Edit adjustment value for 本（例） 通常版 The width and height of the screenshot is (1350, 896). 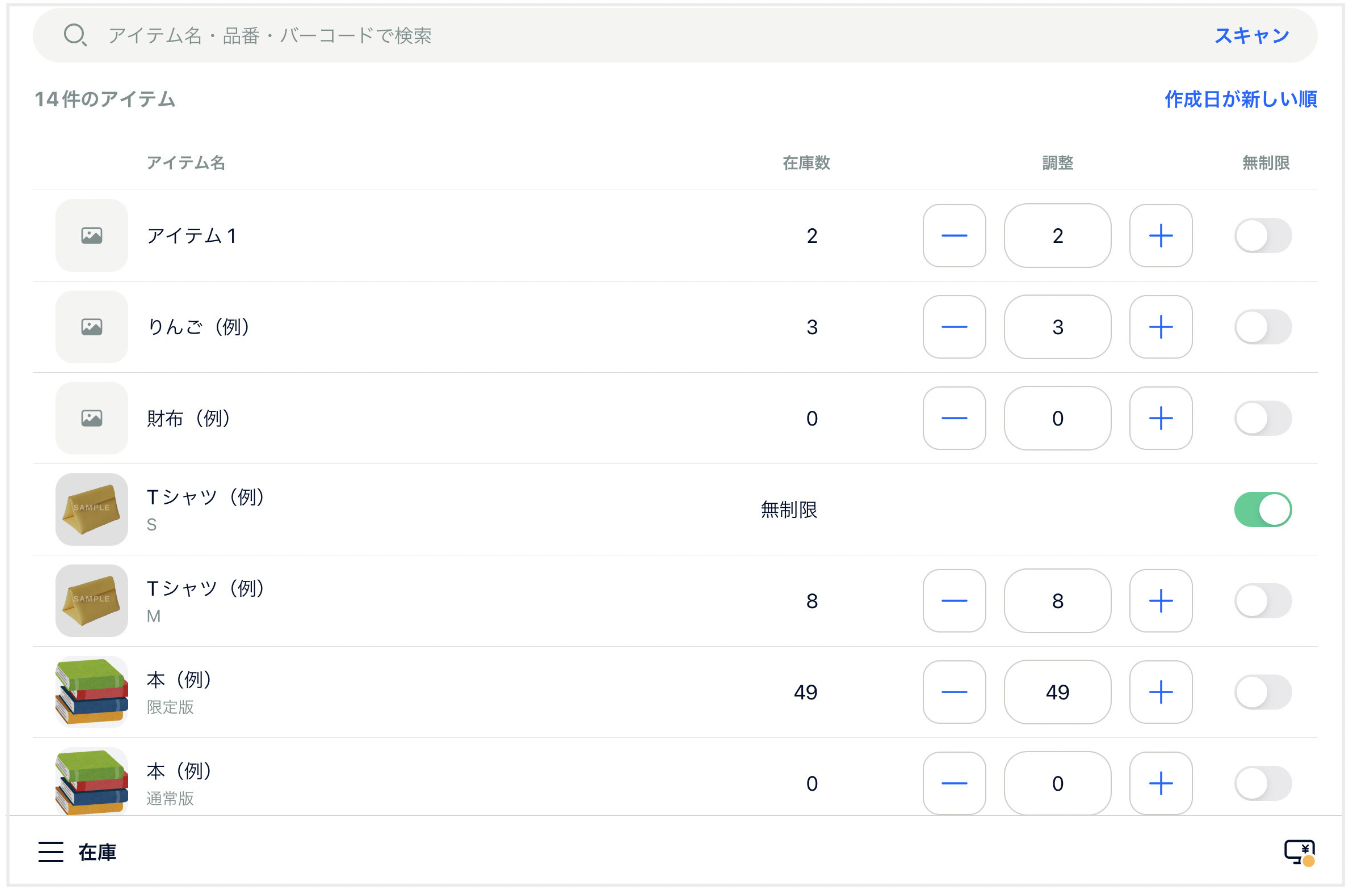coord(1057,783)
